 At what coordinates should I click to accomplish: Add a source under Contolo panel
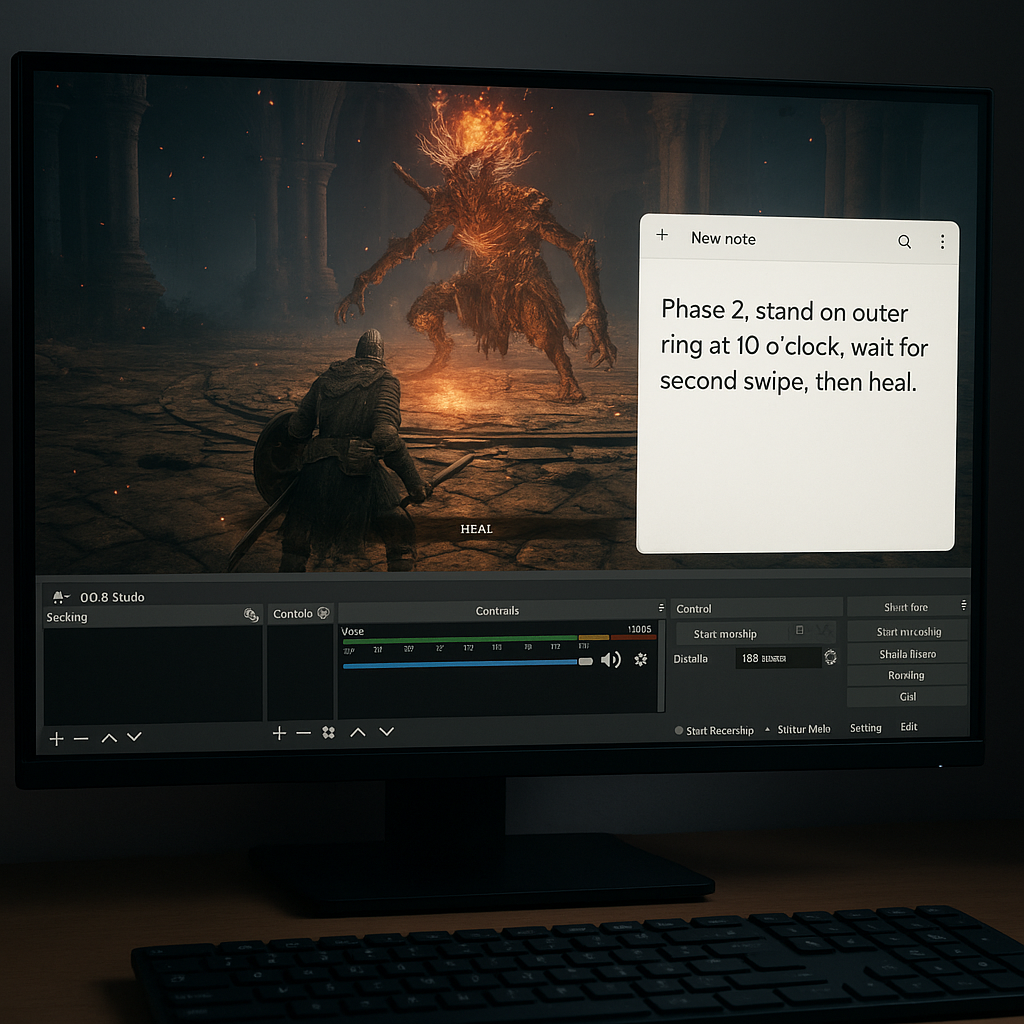[x=280, y=733]
